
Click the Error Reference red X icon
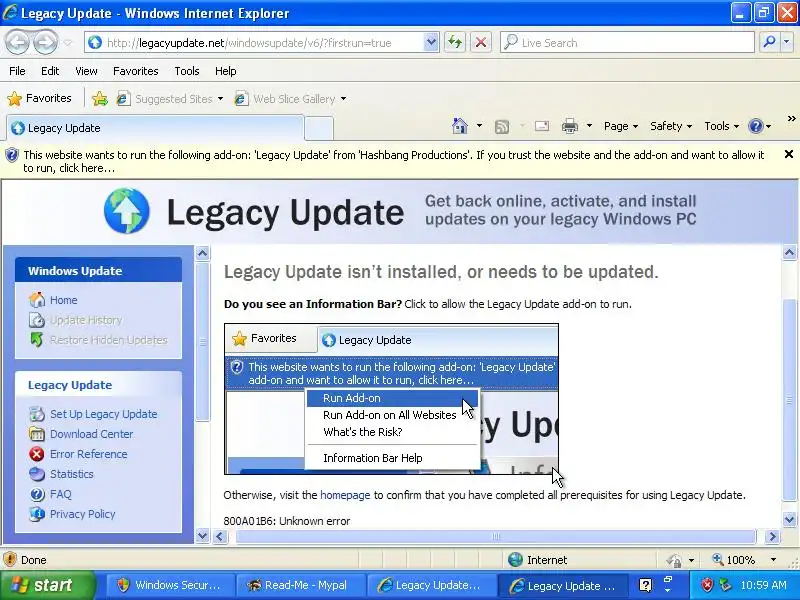click(x=37, y=454)
